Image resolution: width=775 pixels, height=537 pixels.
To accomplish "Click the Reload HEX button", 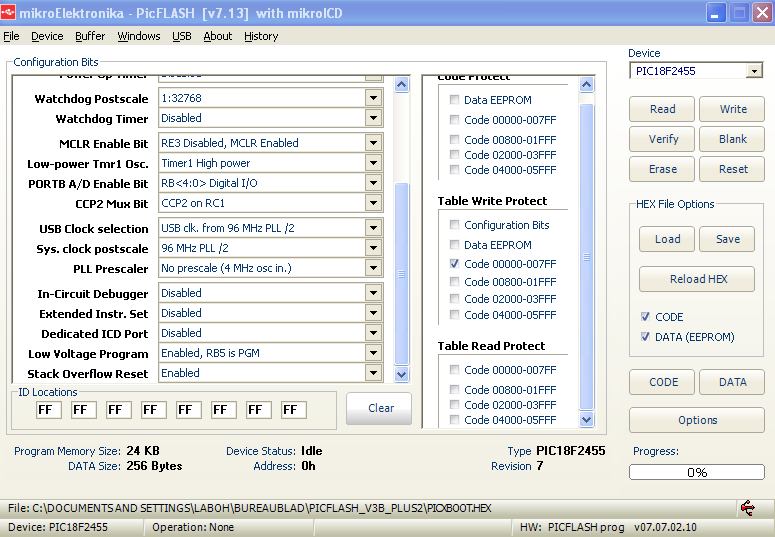I will point(697,279).
